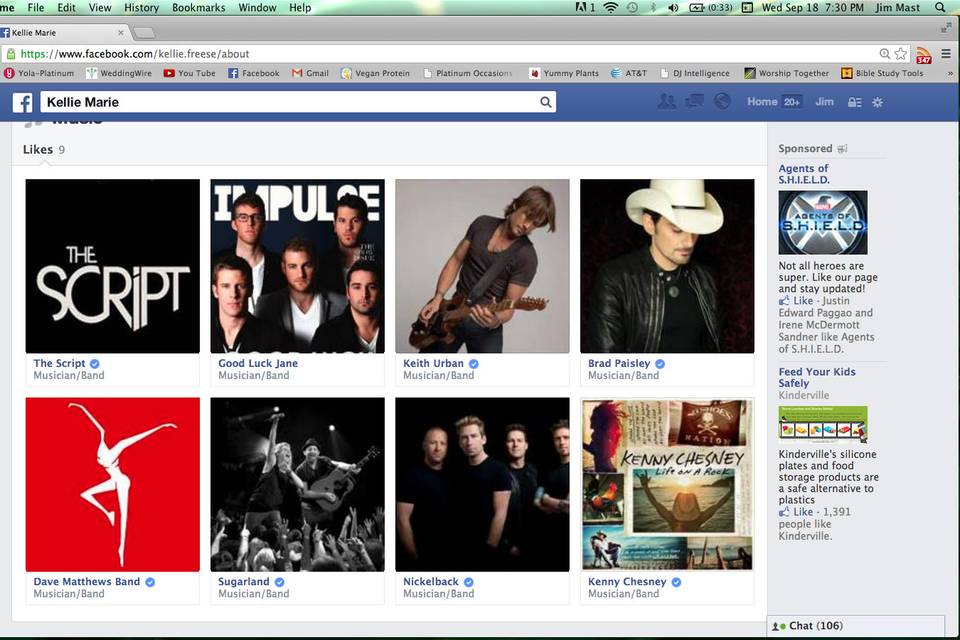Click the Keith Urban guitar photo

(482, 266)
